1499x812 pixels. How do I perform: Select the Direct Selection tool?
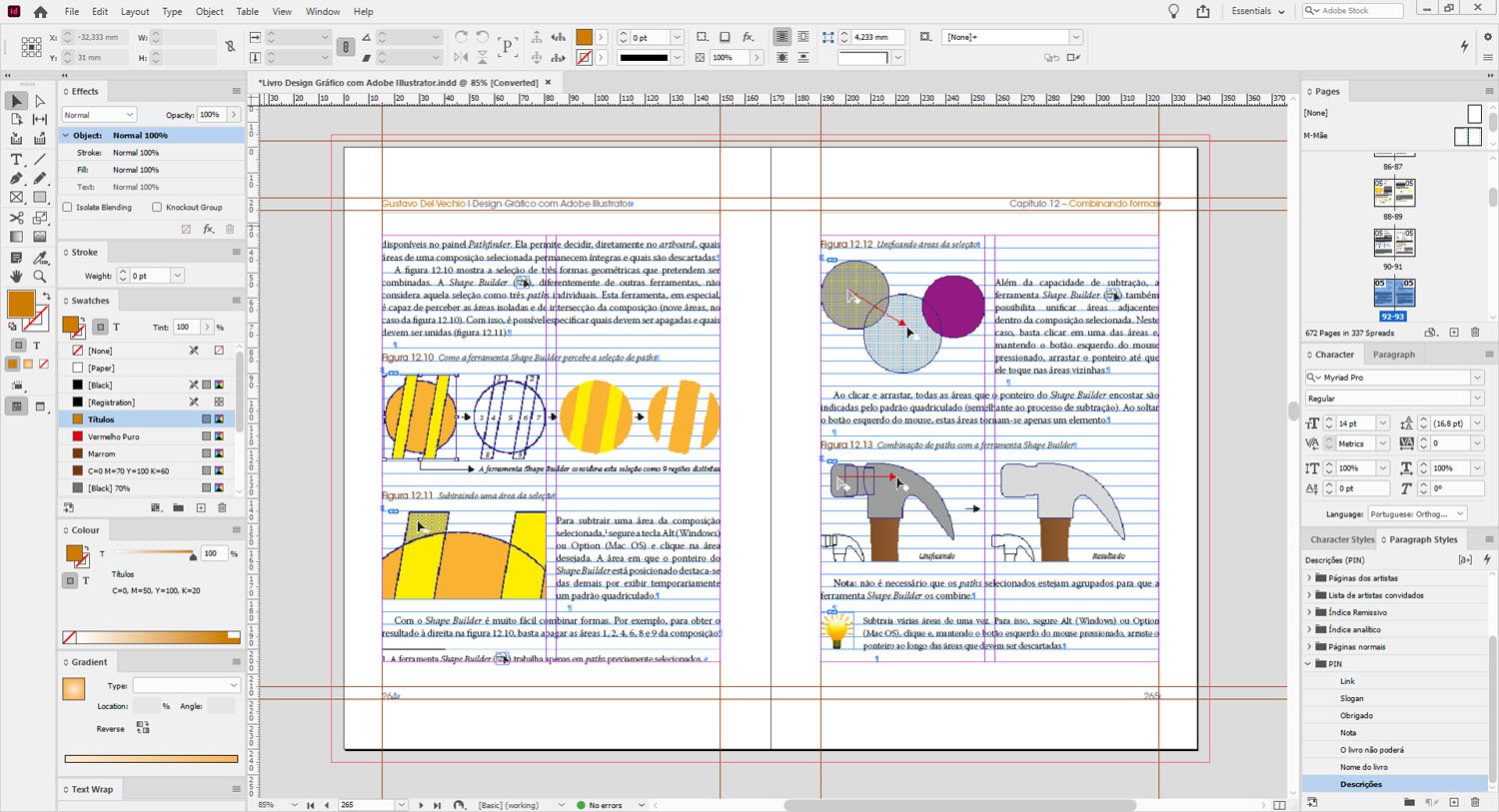tap(40, 101)
